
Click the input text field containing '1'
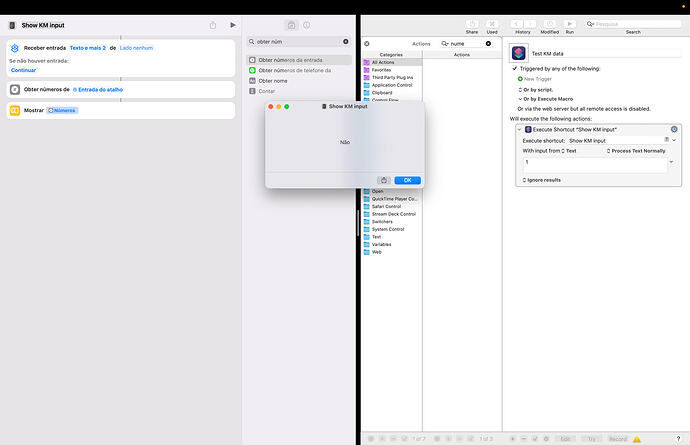595,165
